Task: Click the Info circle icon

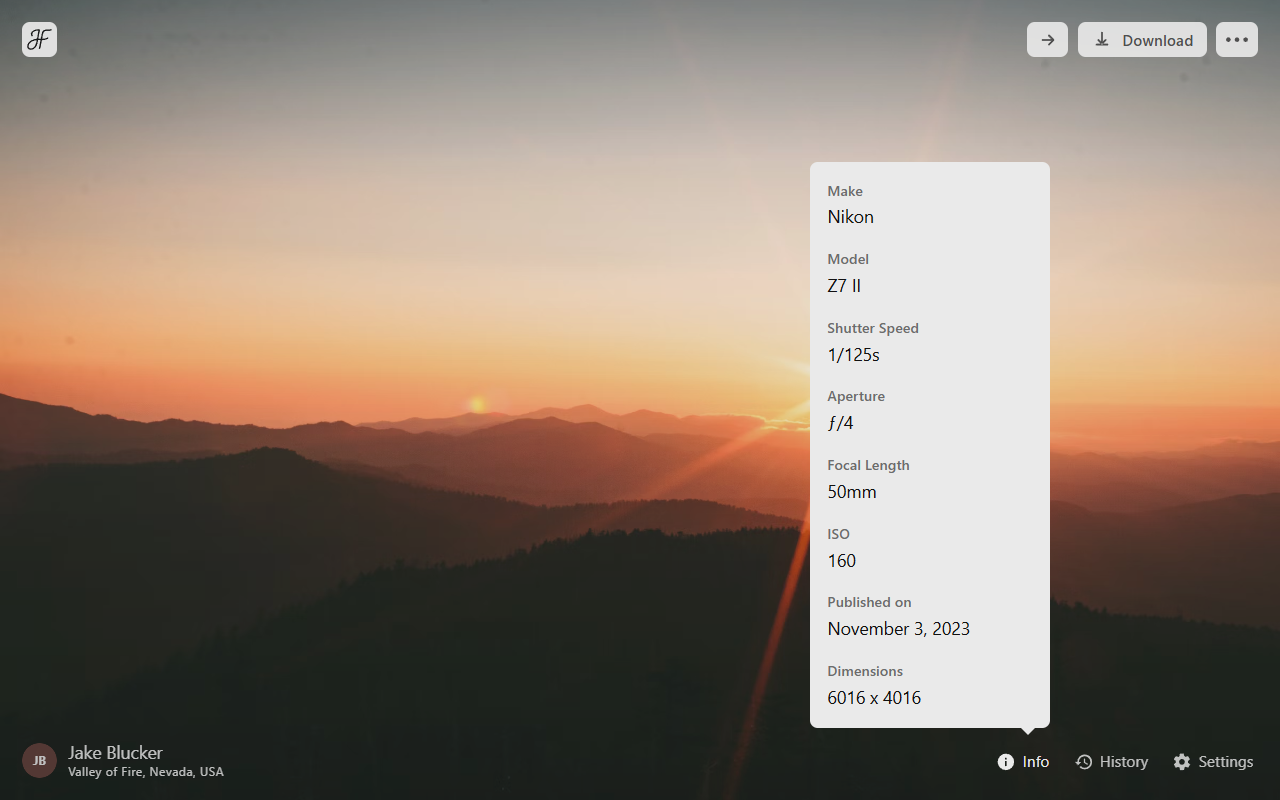Action: [x=1006, y=762]
